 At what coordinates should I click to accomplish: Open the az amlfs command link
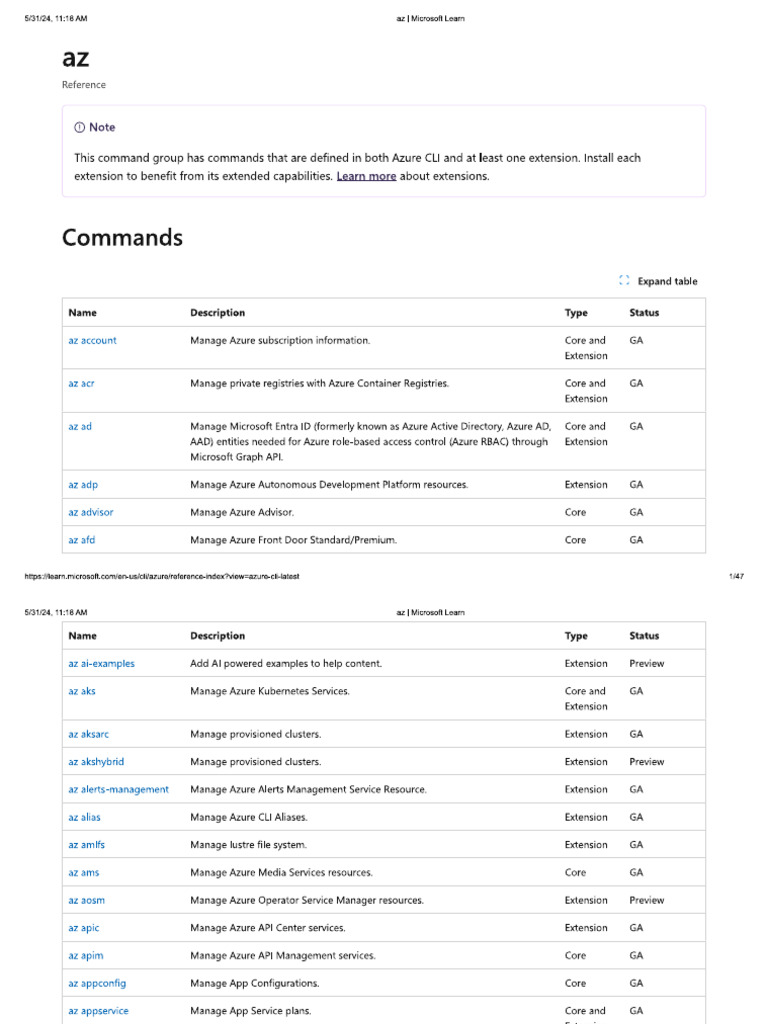click(86, 844)
